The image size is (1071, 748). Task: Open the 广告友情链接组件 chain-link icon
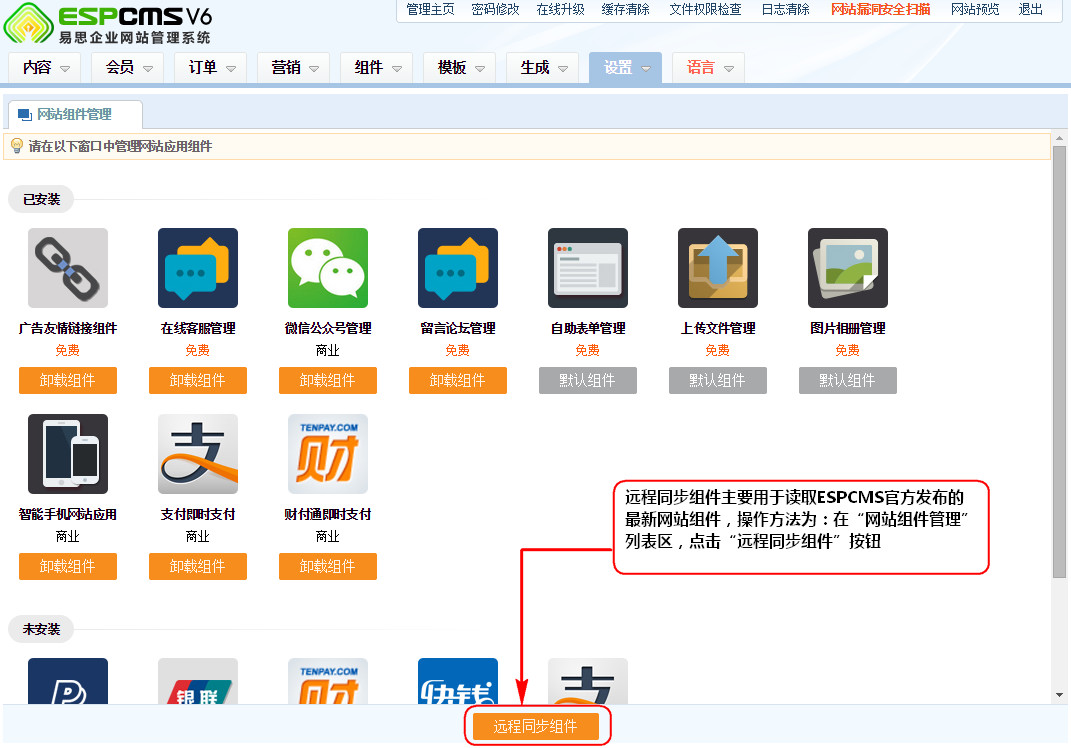[x=68, y=268]
